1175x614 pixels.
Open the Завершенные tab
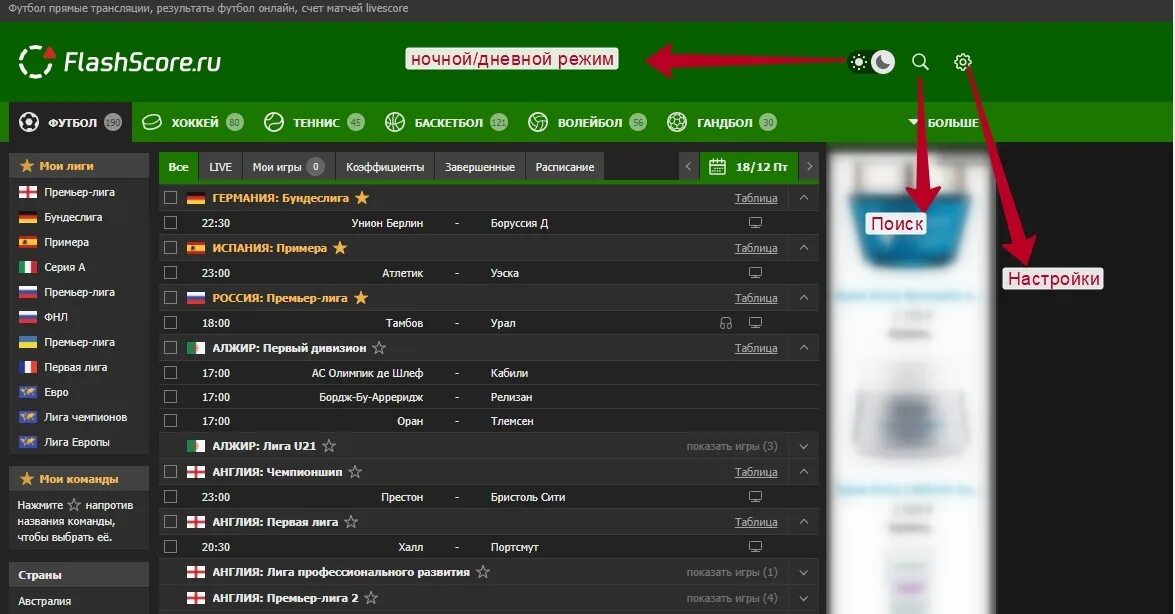click(480, 166)
